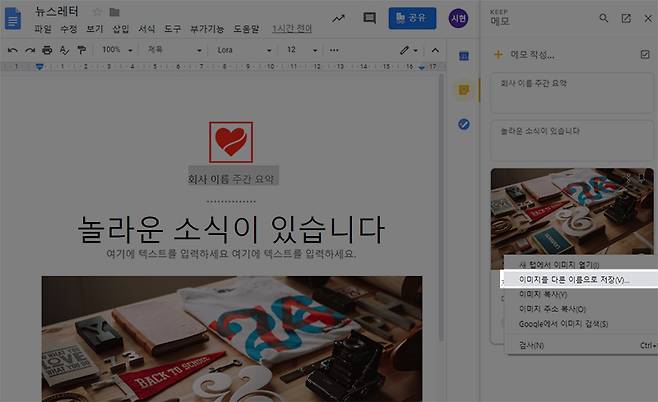
Task: Open the 수정 menu
Action: pos(68,29)
